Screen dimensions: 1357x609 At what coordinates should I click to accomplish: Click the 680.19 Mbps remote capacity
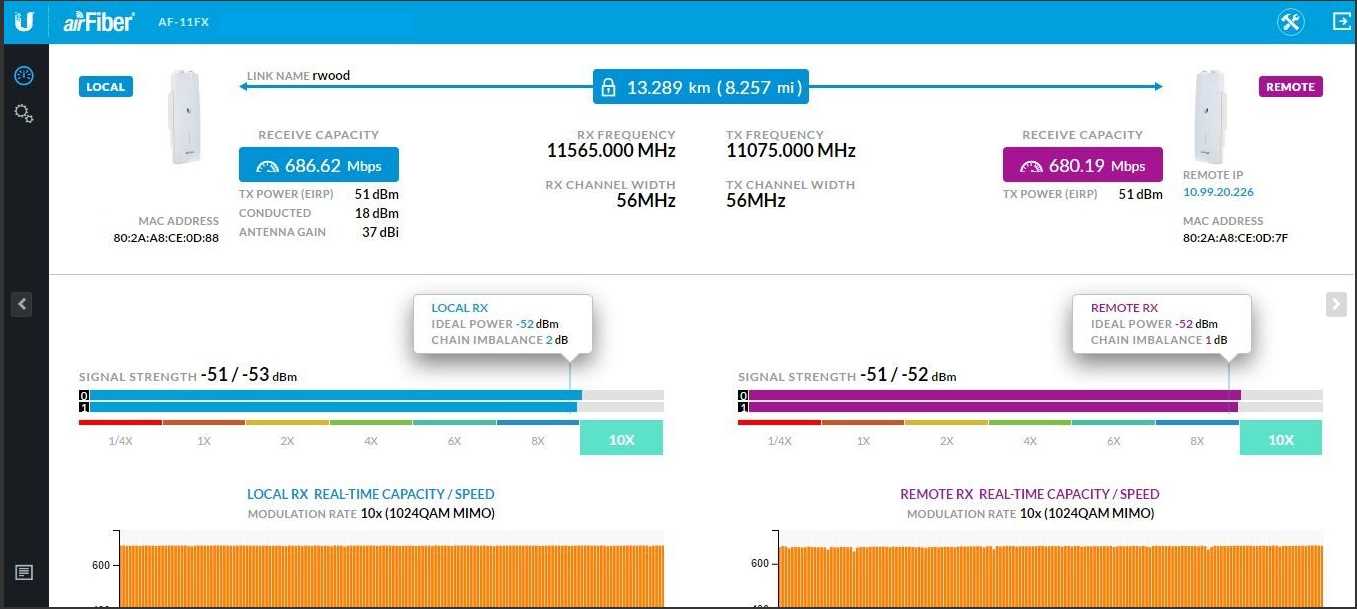pyautogui.click(x=1083, y=165)
